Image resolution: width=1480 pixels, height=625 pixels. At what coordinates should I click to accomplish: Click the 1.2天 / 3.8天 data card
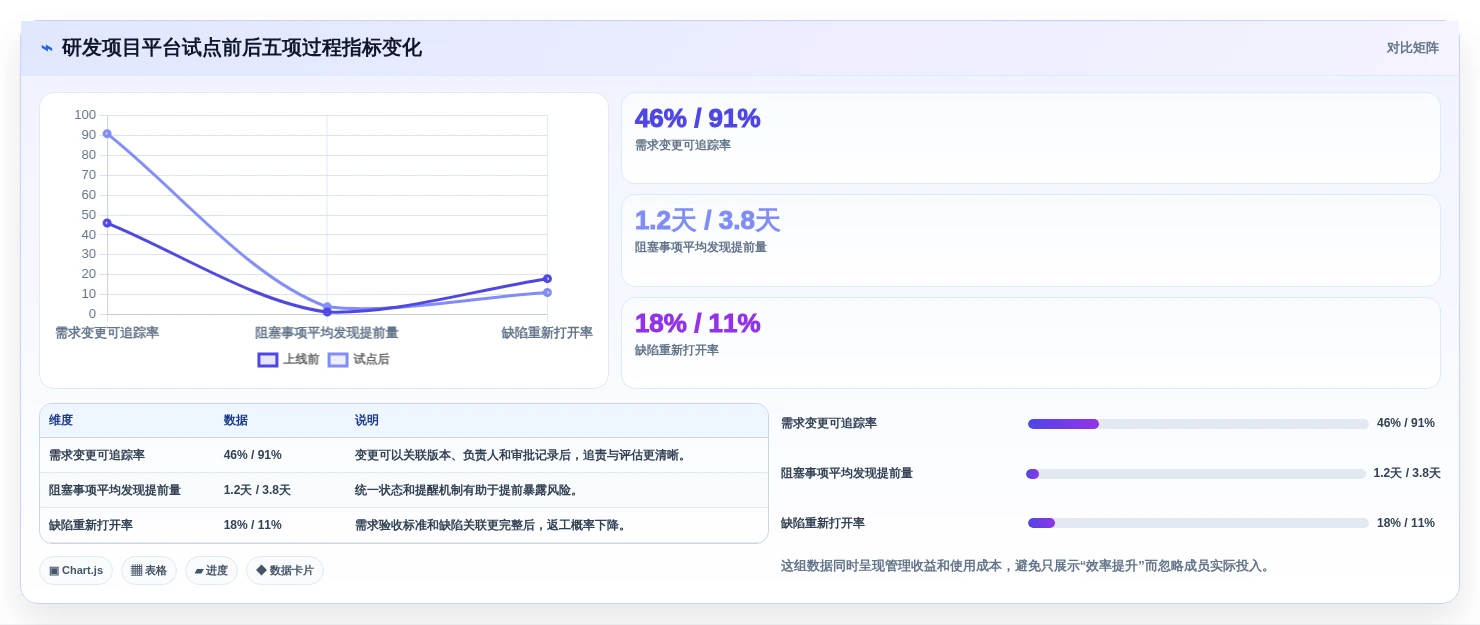point(1031,241)
